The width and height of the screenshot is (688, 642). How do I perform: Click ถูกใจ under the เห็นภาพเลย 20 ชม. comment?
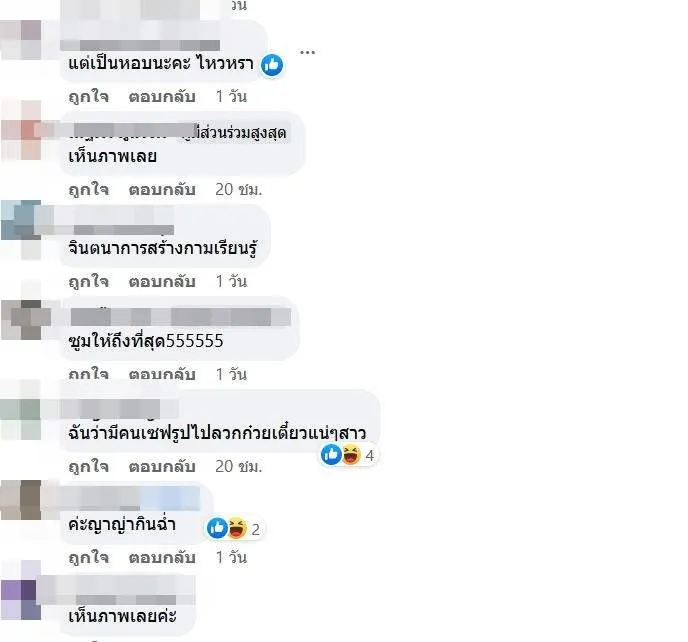(x=89, y=189)
